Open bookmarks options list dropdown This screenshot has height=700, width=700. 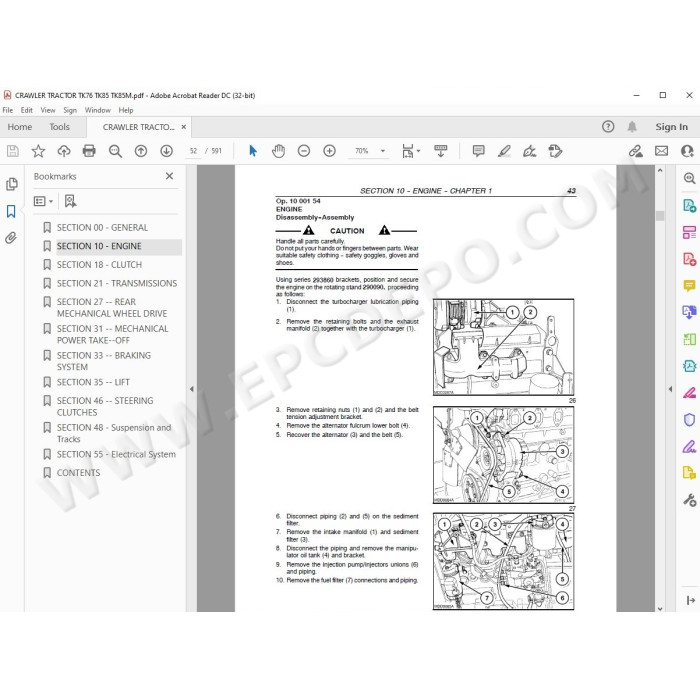point(43,201)
